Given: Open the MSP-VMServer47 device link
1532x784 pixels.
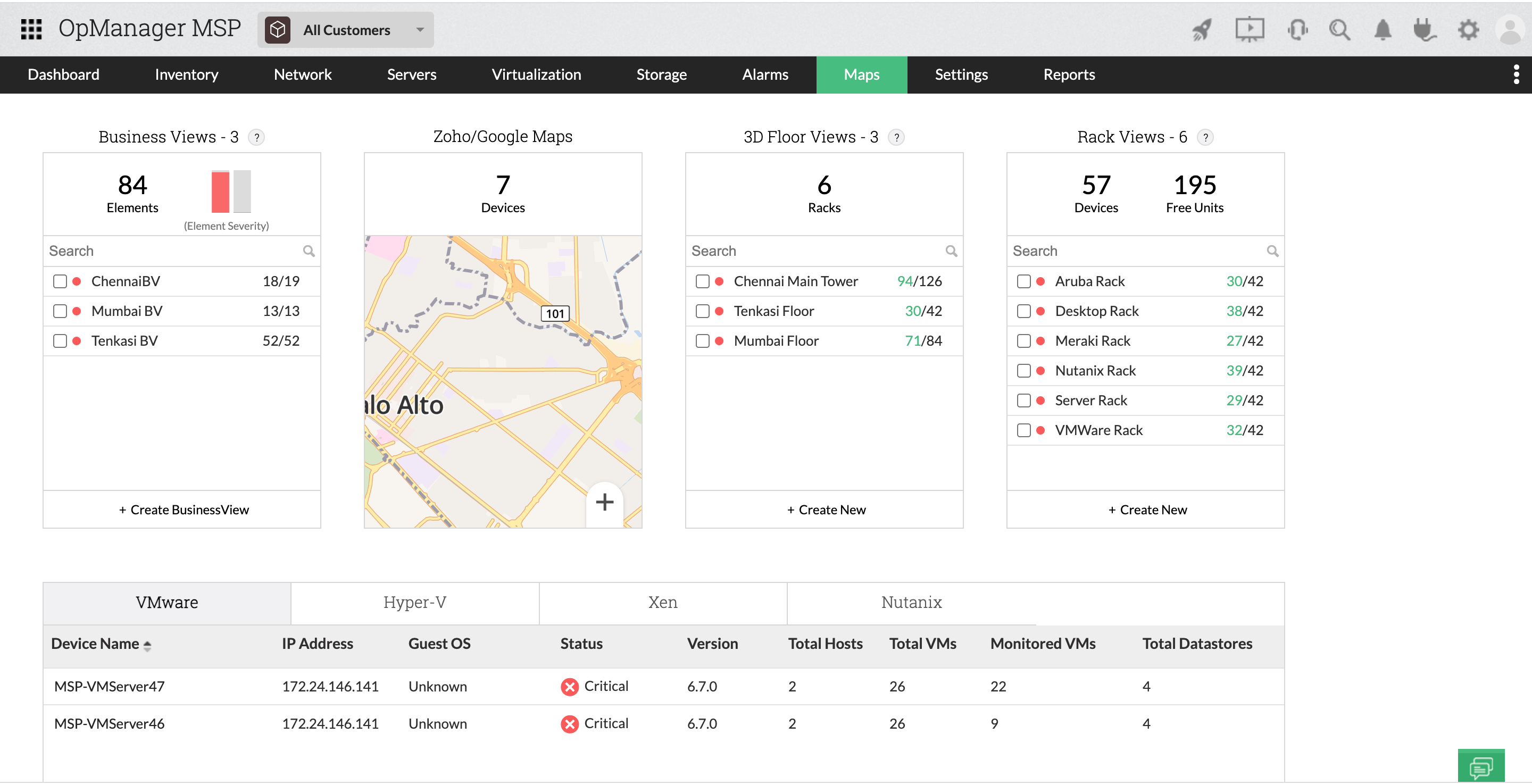Looking at the screenshot, I should point(110,687).
